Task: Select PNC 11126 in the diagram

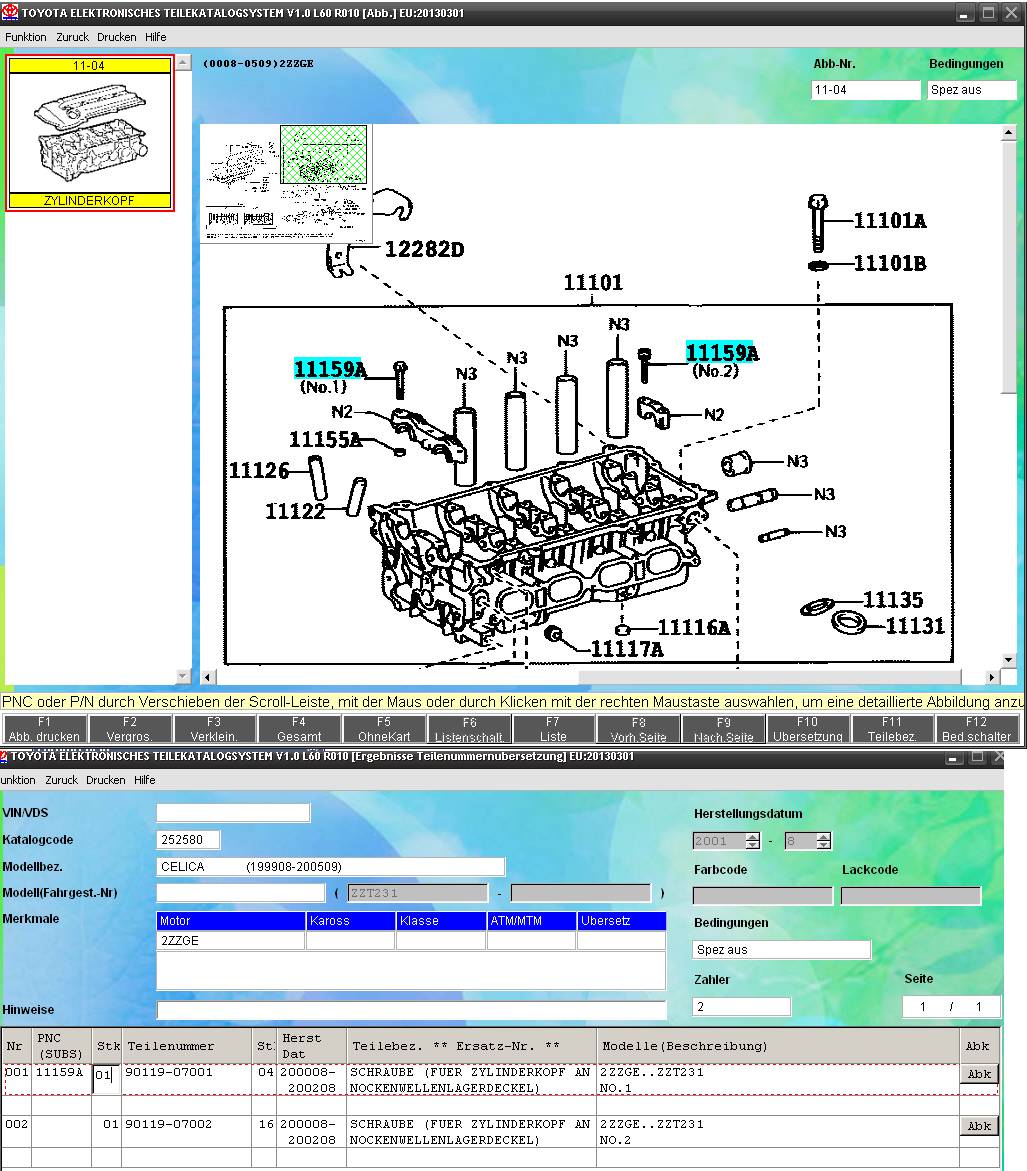Action: click(258, 470)
